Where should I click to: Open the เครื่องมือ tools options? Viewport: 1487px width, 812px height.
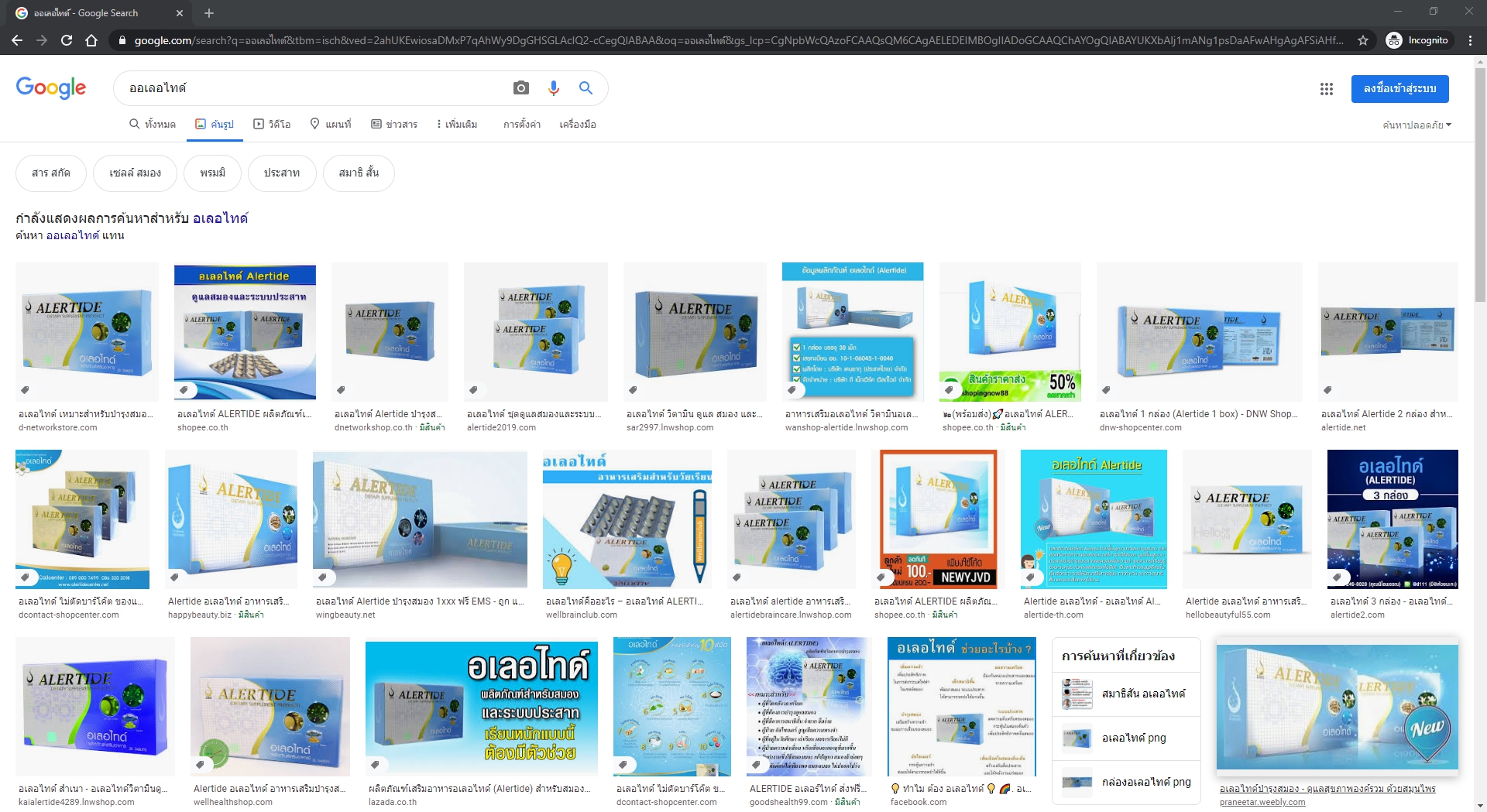(577, 125)
